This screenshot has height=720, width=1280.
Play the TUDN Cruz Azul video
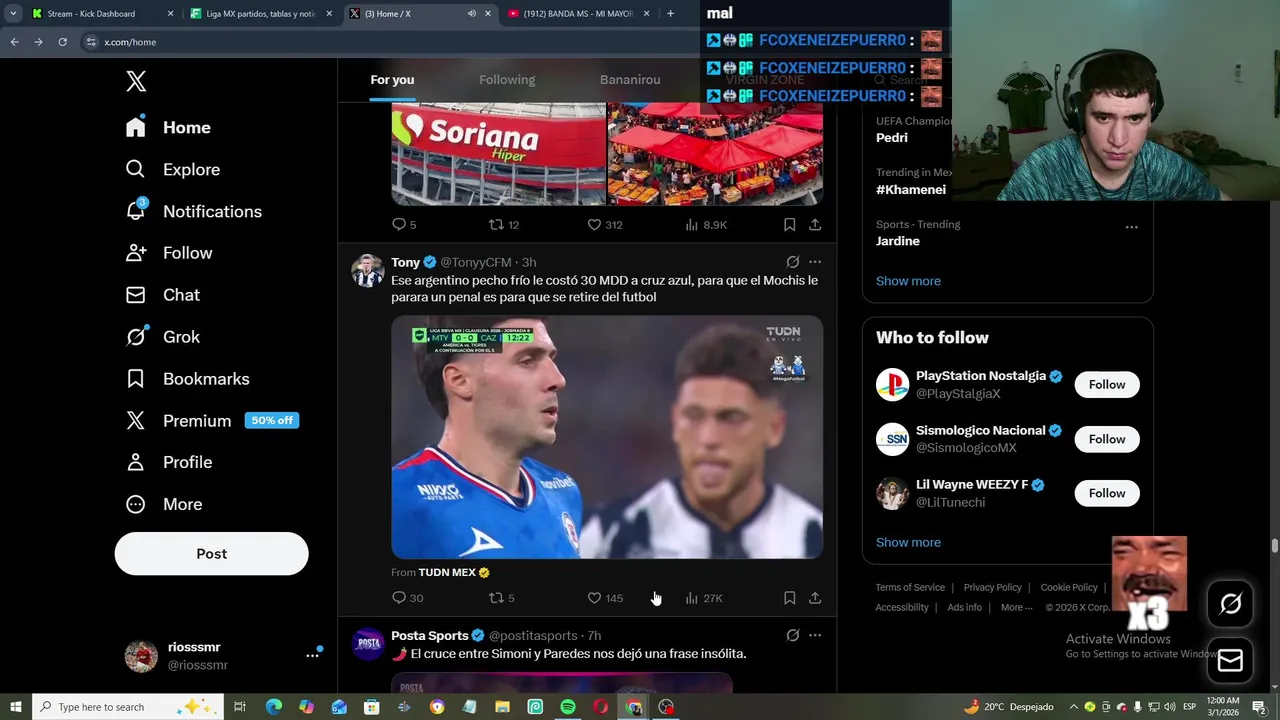[607, 437]
